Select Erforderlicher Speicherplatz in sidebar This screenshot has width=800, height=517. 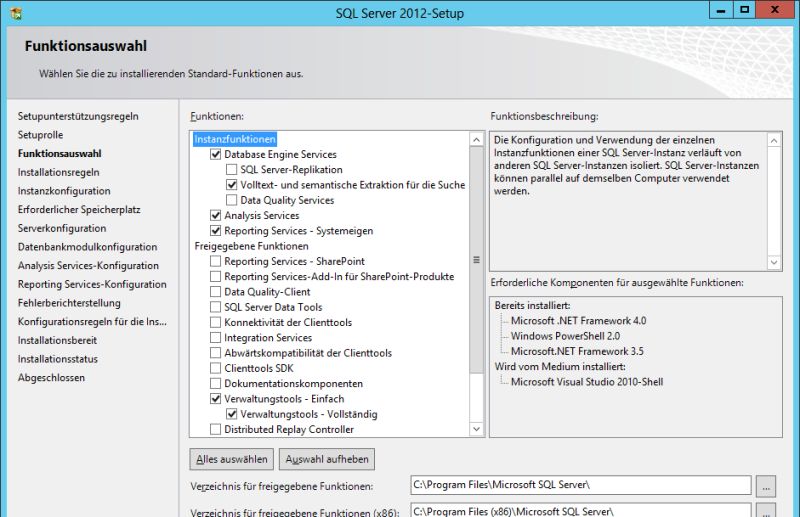tap(79, 210)
